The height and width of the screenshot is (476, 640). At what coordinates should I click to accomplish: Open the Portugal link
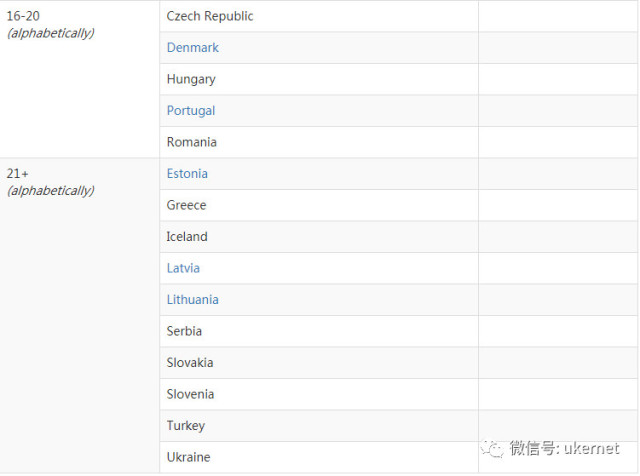[191, 111]
